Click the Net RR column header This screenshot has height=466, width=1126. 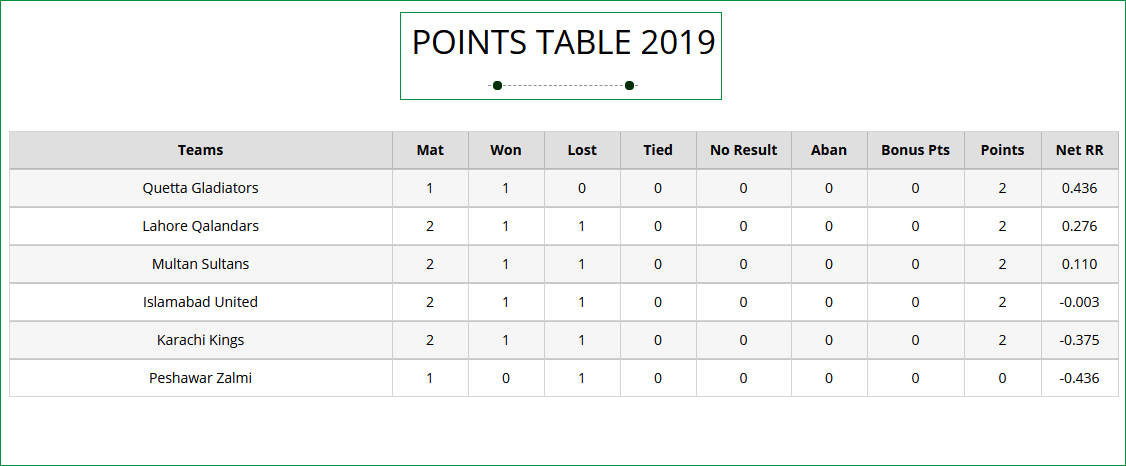pos(1080,150)
